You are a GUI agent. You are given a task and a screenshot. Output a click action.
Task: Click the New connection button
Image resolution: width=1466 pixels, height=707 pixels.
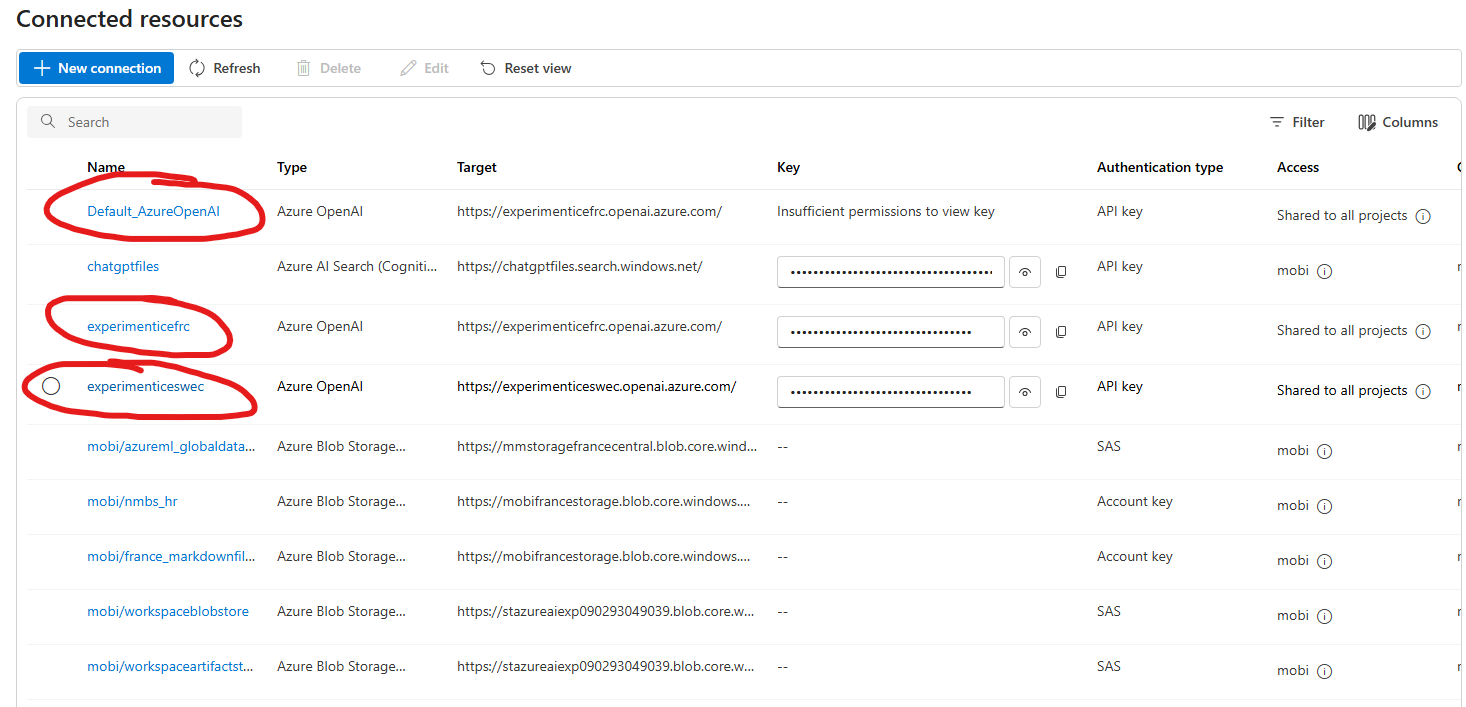coord(96,68)
